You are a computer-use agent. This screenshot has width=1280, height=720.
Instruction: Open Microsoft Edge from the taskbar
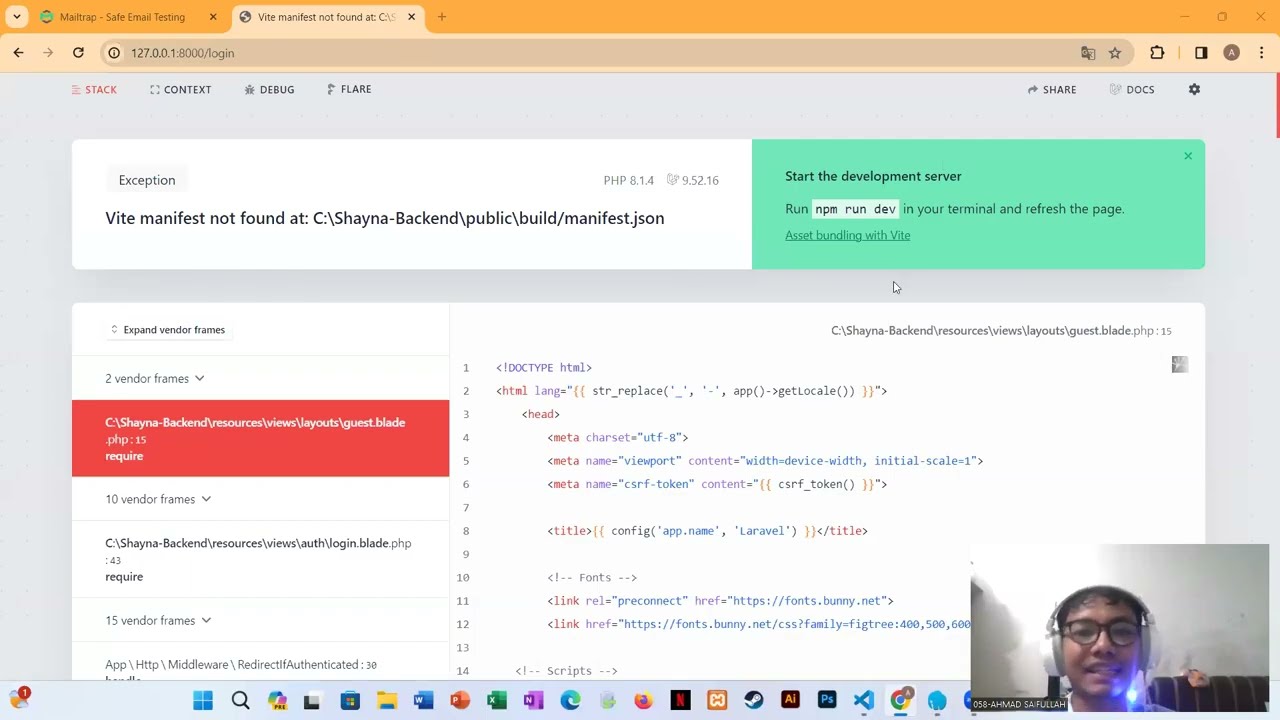(570, 700)
